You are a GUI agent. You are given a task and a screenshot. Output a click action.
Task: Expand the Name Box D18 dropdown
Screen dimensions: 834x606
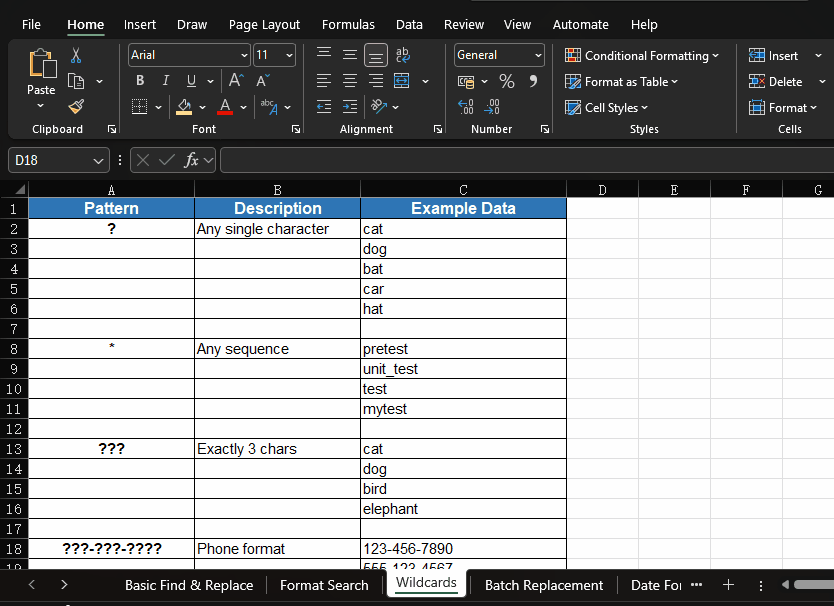[x=98, y=161]
